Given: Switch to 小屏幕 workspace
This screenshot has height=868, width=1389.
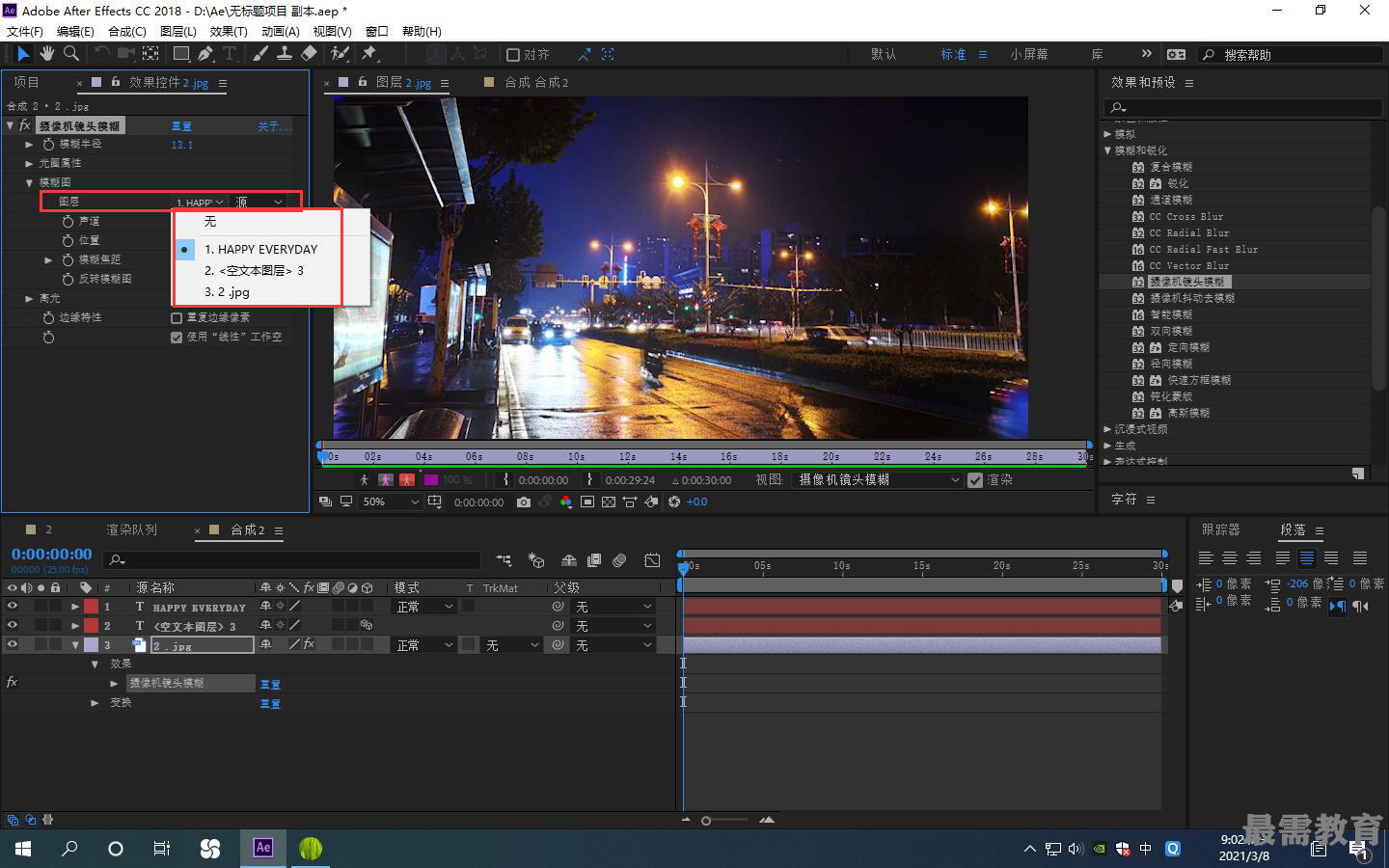Looking at the screenshot, I should 1029,54.
